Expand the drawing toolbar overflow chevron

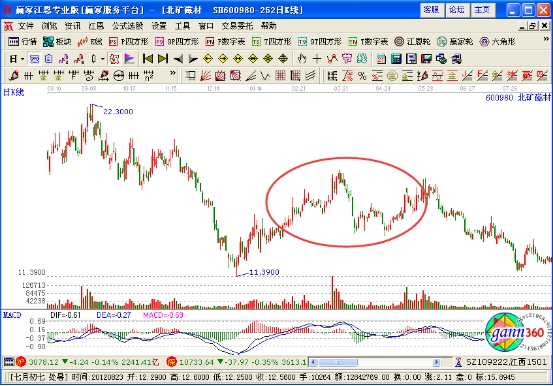pos(172,73)
